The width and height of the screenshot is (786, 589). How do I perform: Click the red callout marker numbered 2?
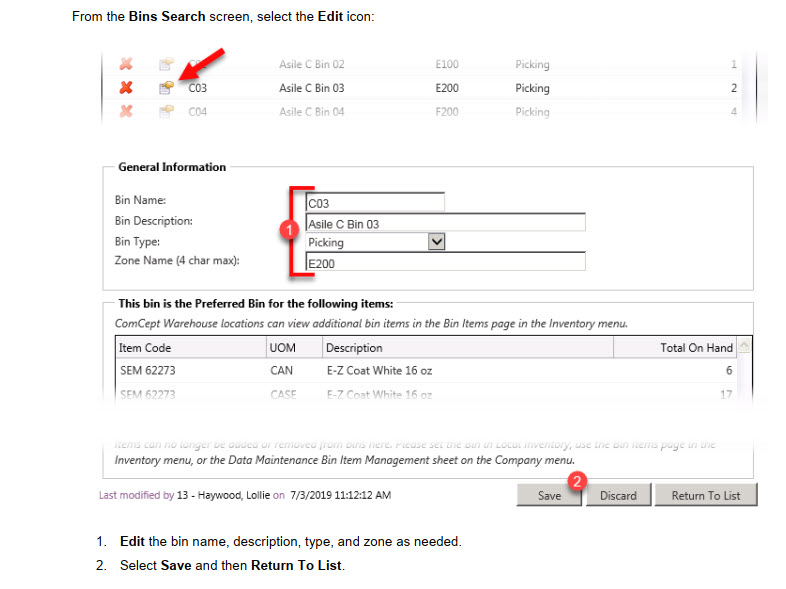pos(576,481)
